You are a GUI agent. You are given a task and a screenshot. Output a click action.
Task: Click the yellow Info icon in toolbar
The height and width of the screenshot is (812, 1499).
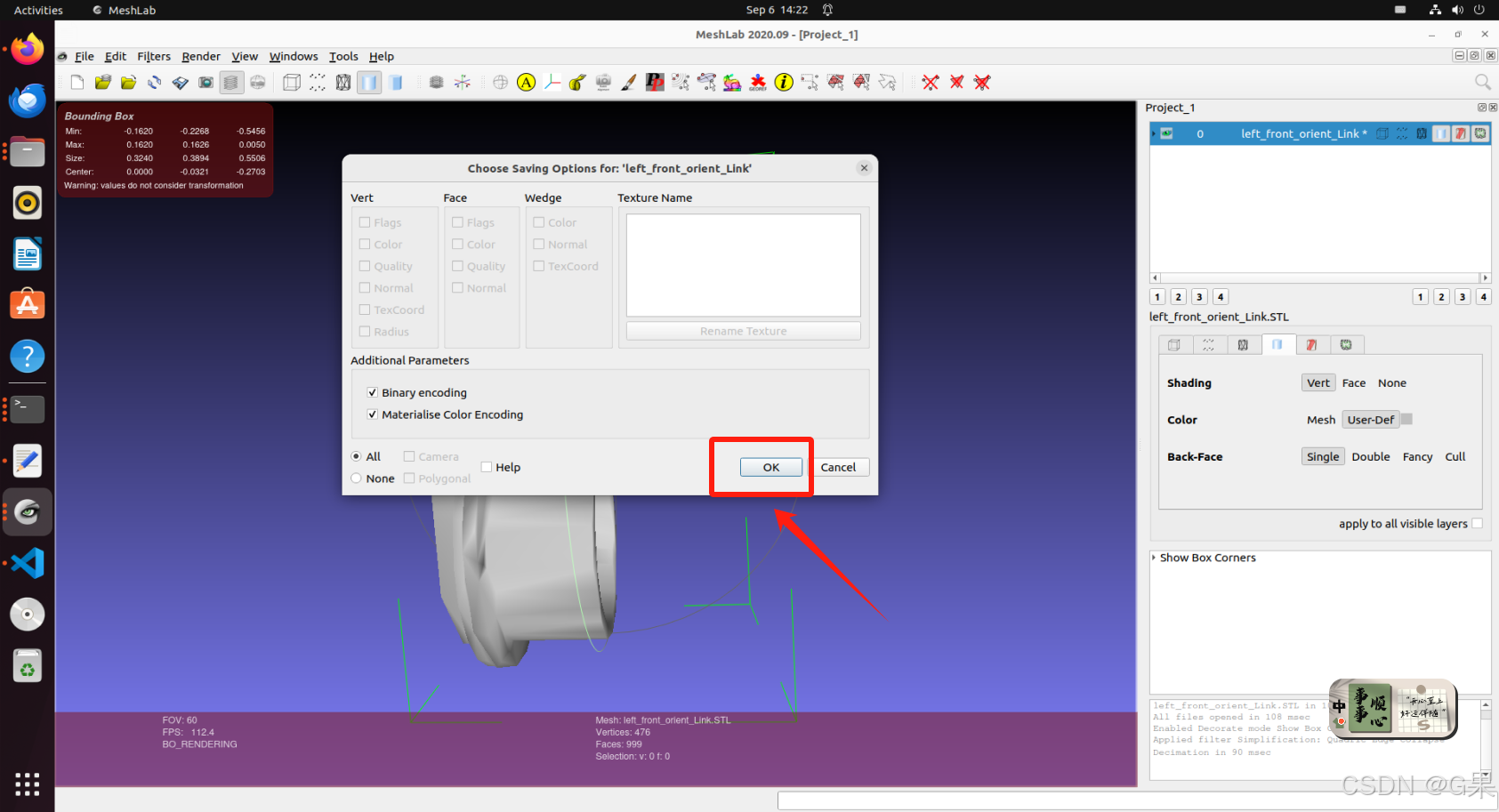coord(784,83)
